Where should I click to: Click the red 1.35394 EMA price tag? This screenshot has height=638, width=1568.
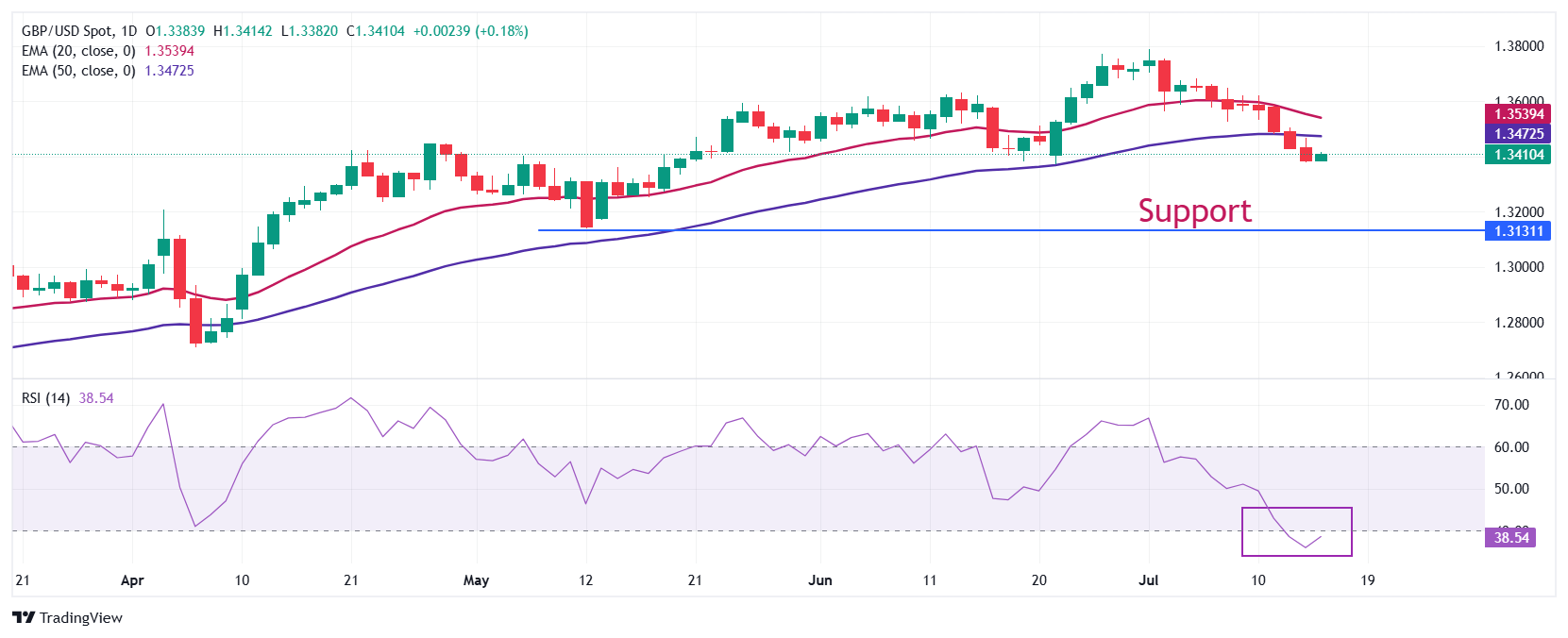click(x=1517, y=114)
